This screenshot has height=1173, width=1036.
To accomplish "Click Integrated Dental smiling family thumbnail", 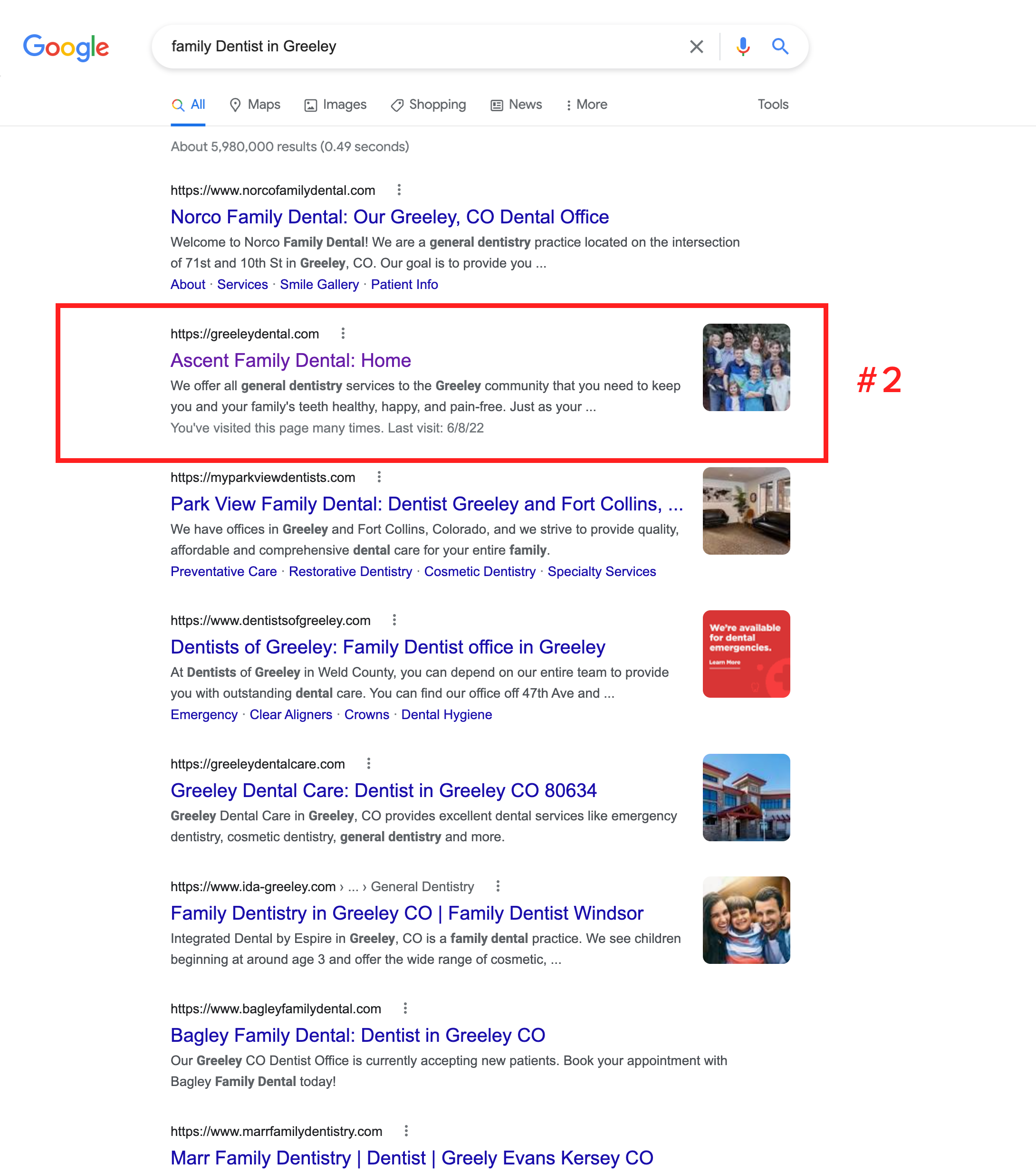I will 746,920.
